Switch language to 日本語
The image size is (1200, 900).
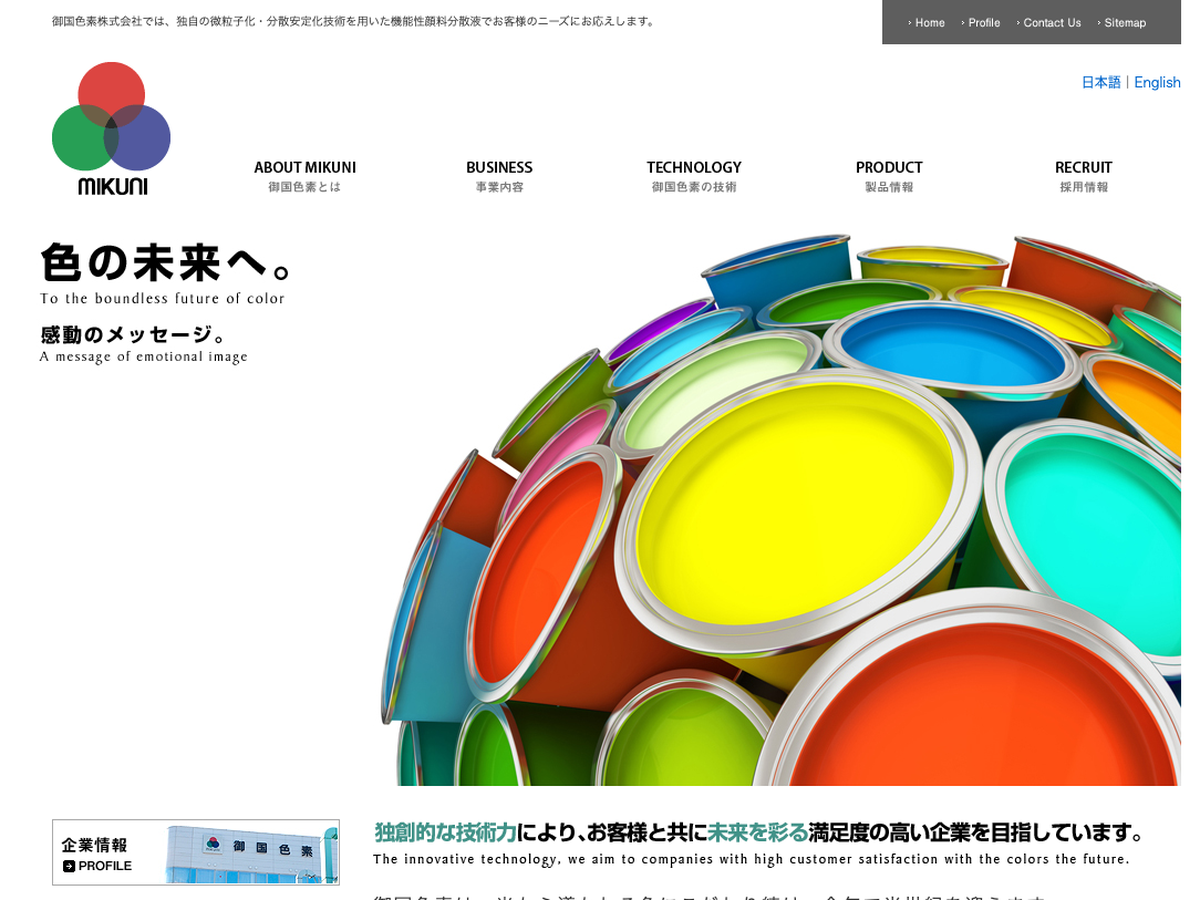click(1100, 82)
